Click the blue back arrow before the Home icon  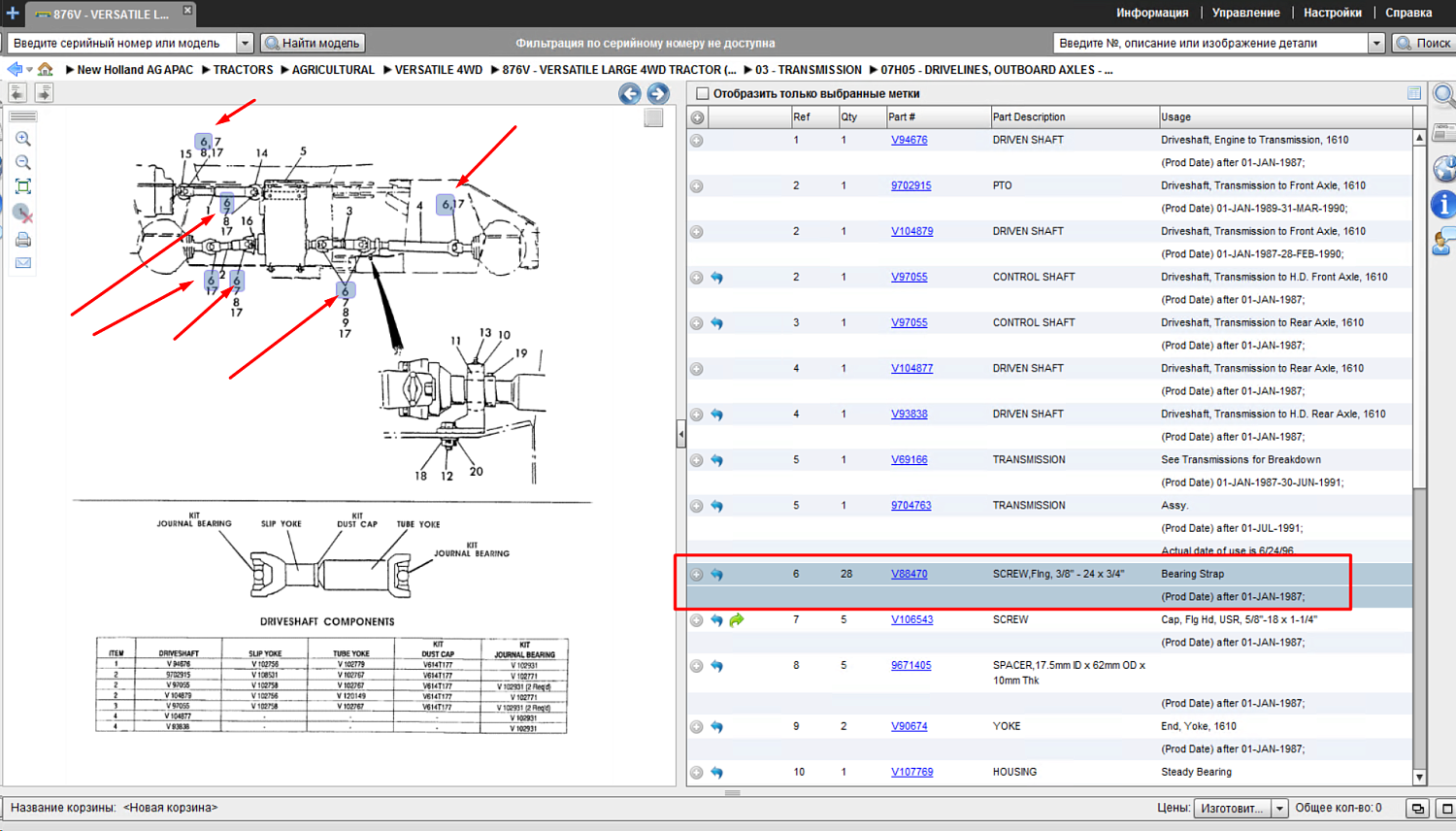click(15, 69)
